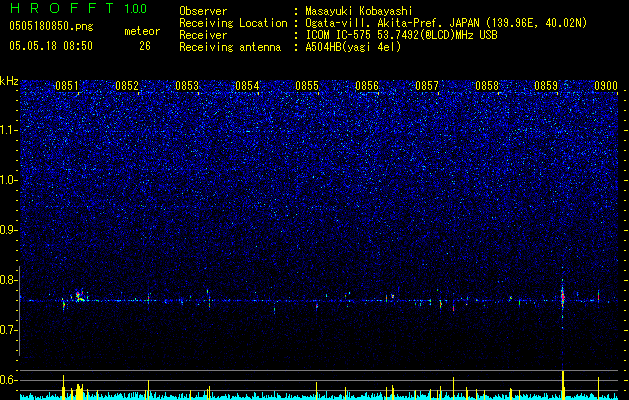Click the 0.8 kHz axis label
The width and height of the screenshot is (629, 400).
click(x=8, y=280)
